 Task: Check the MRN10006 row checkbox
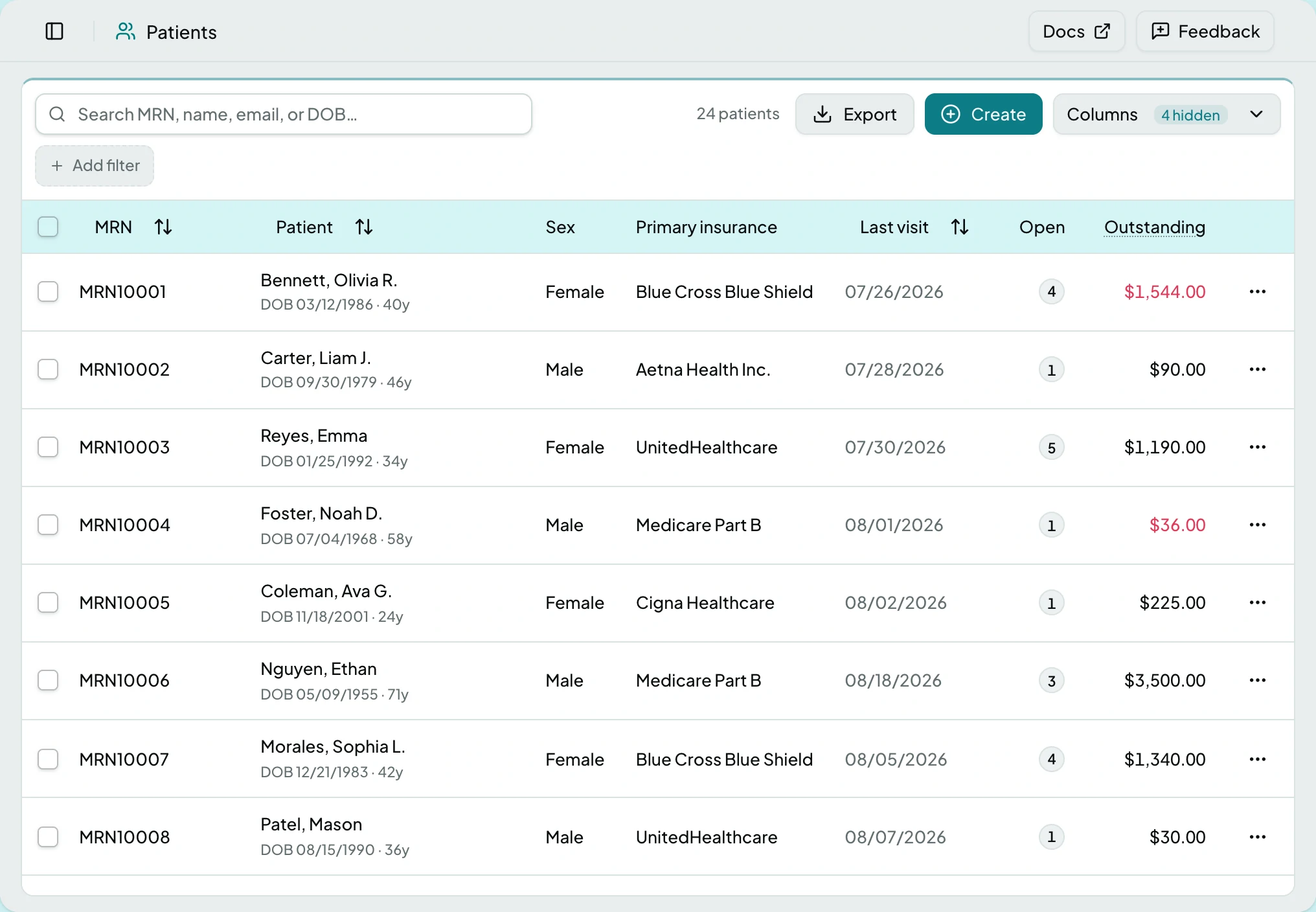pyautogui.click(x=48, y=680)
